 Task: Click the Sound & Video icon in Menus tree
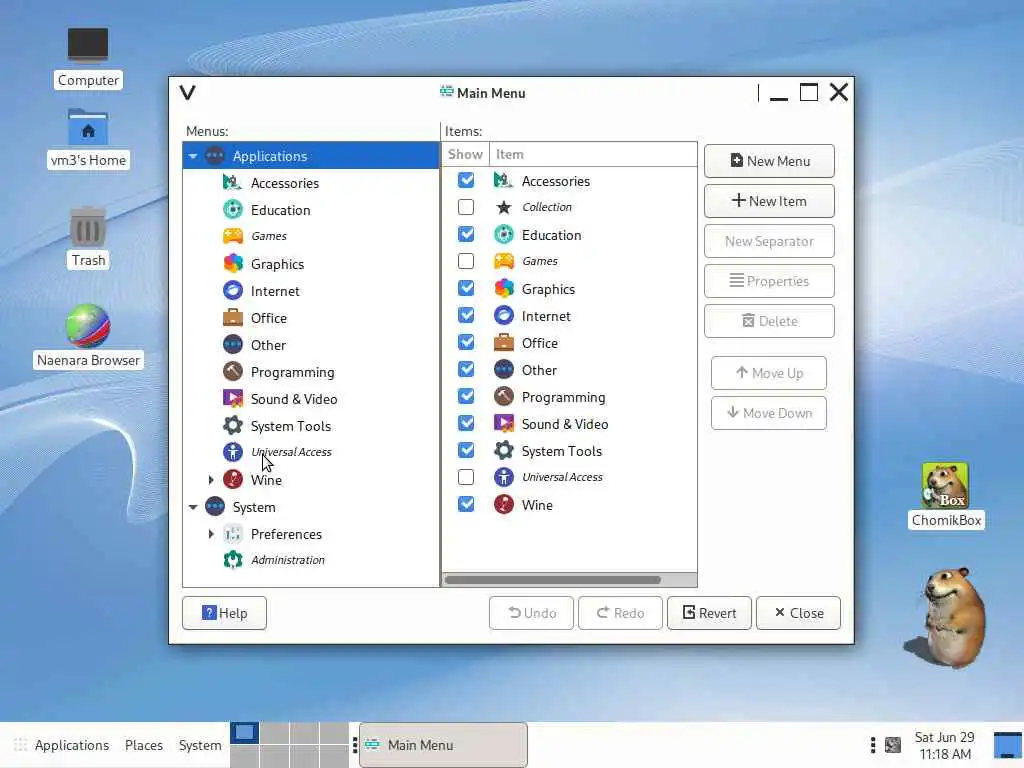(x=232, y=398)
